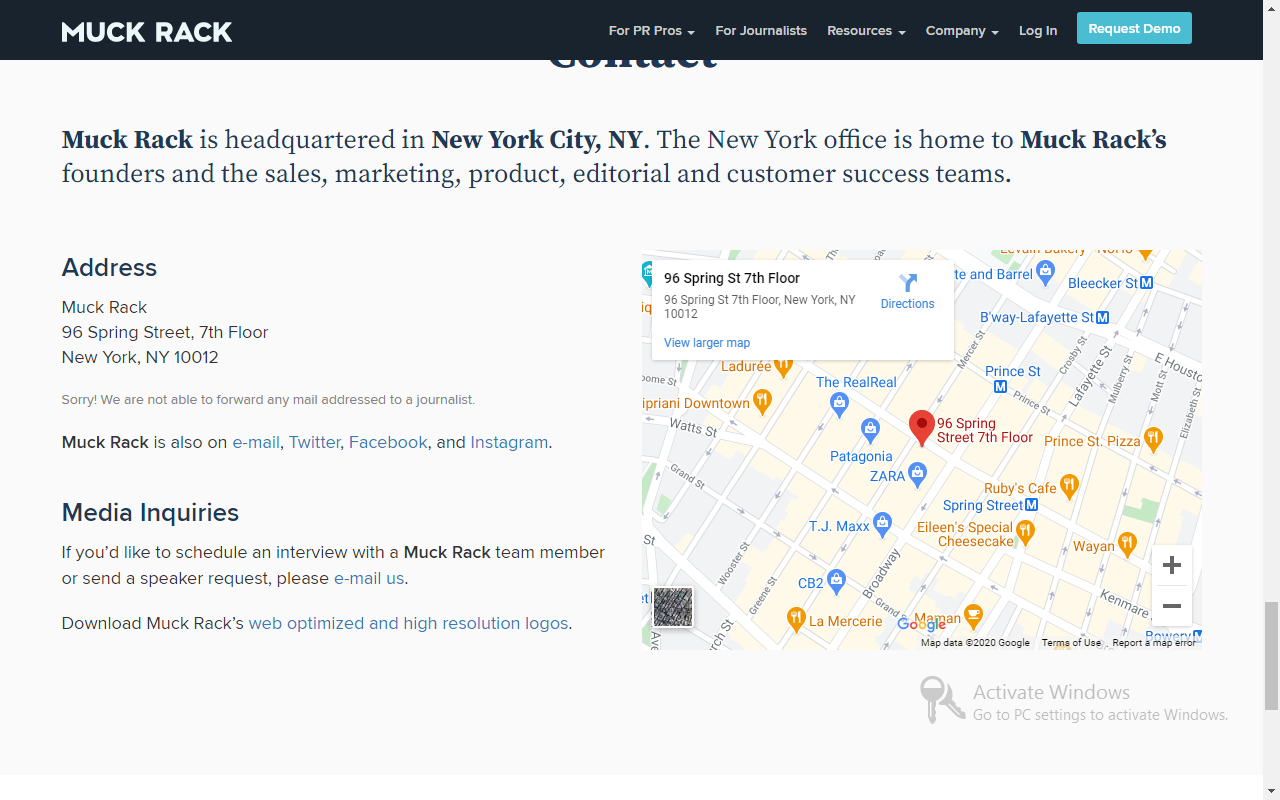This screenshot has width=1280, height=800.
Task: Click the page vertical scrollbar thumb
Action: (1272, 656)
